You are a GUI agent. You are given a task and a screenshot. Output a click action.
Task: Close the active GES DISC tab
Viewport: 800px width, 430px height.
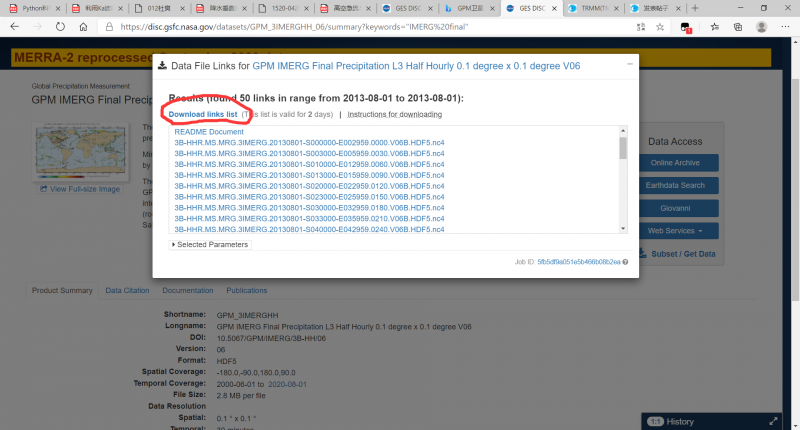[554, 9]
